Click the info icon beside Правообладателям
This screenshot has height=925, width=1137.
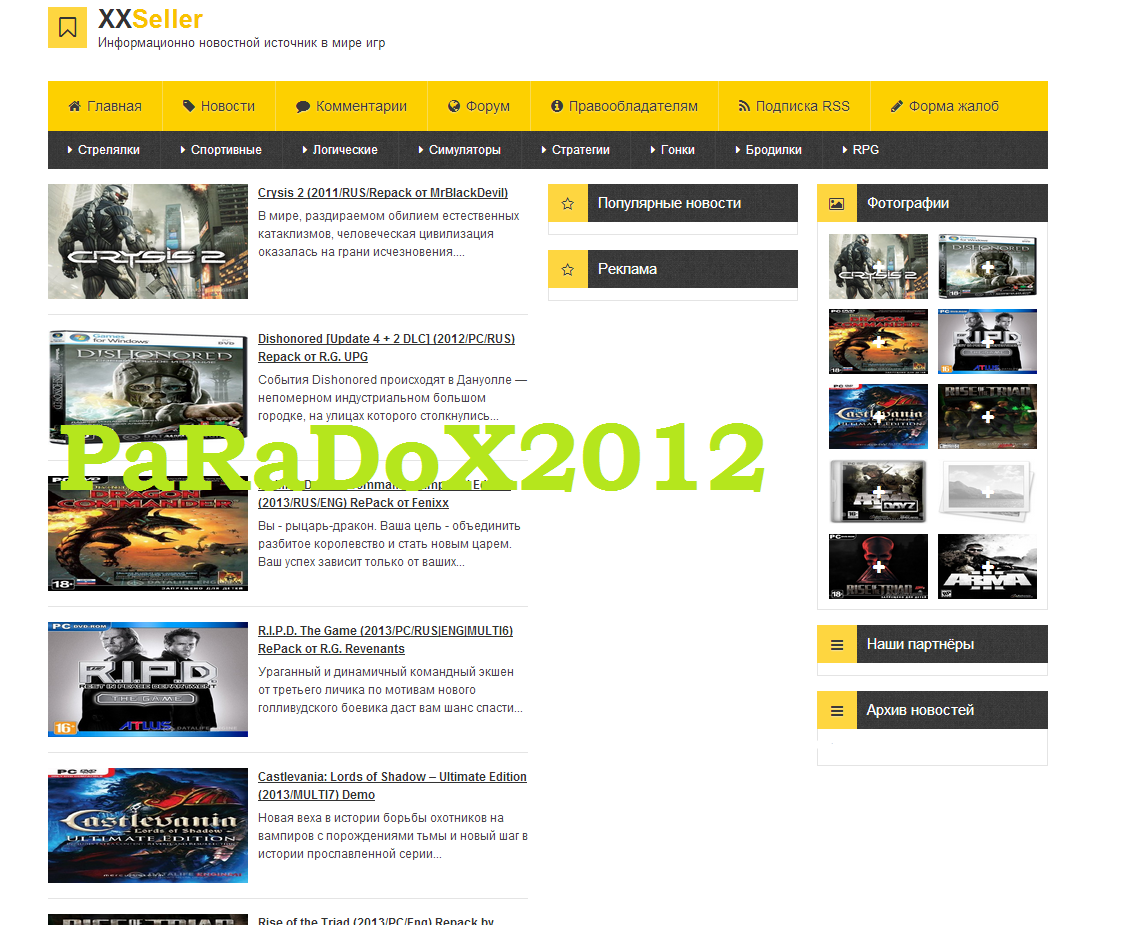pyautogui.click(x=557, y=106)
